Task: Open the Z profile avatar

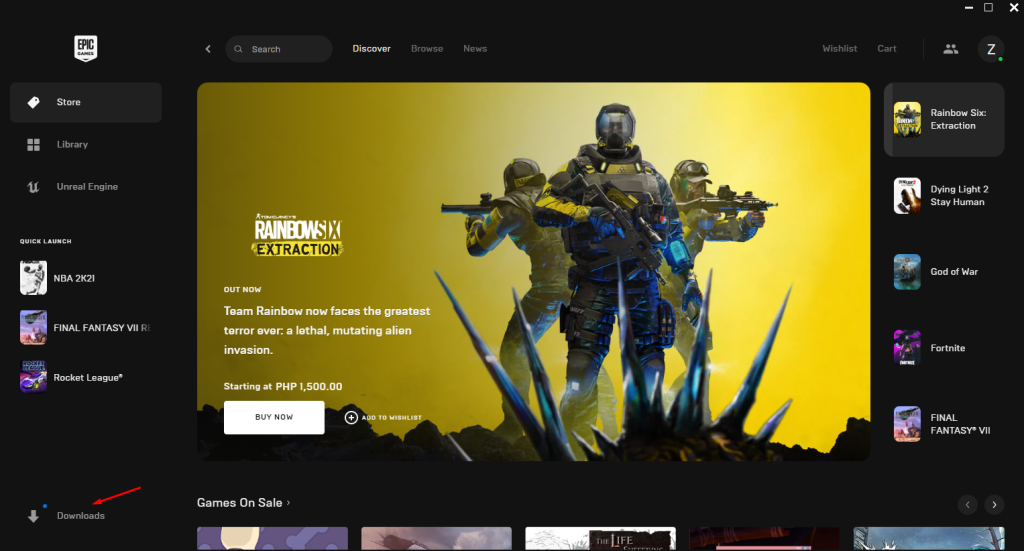Action: [991, 49]
